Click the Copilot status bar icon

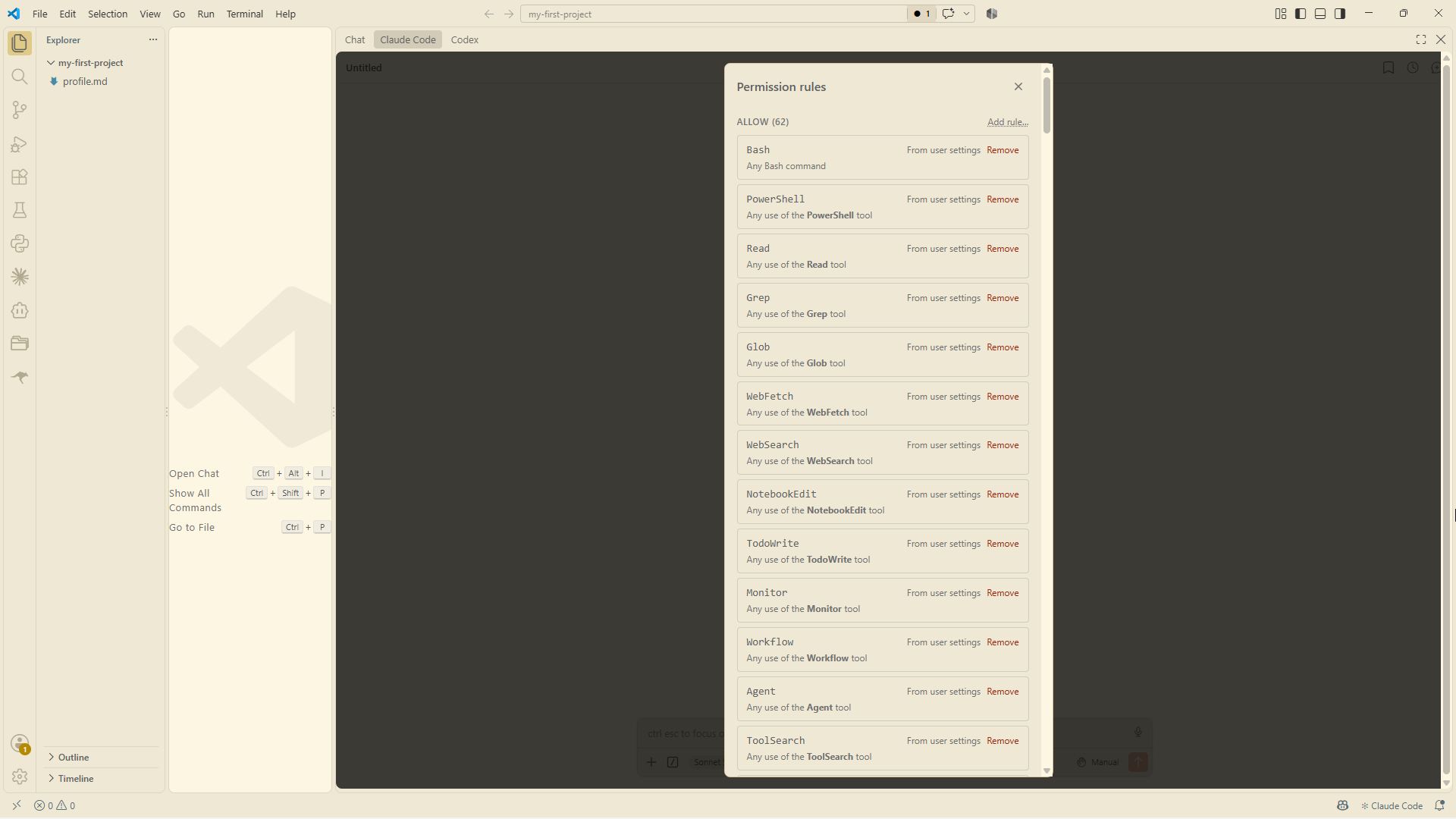click(1342, 805)
